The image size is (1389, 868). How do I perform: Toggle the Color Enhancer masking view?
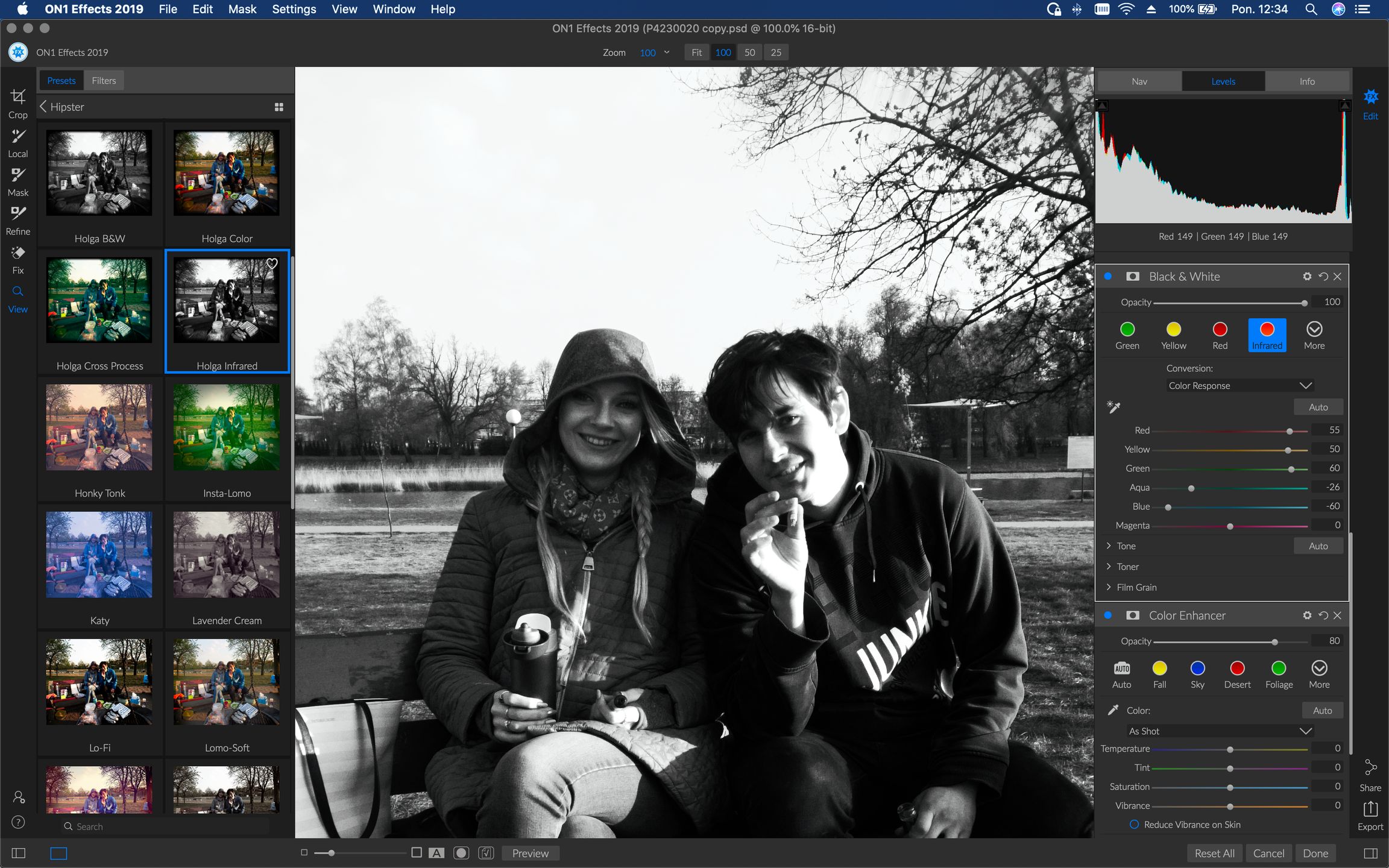(x=1132, y=615)
